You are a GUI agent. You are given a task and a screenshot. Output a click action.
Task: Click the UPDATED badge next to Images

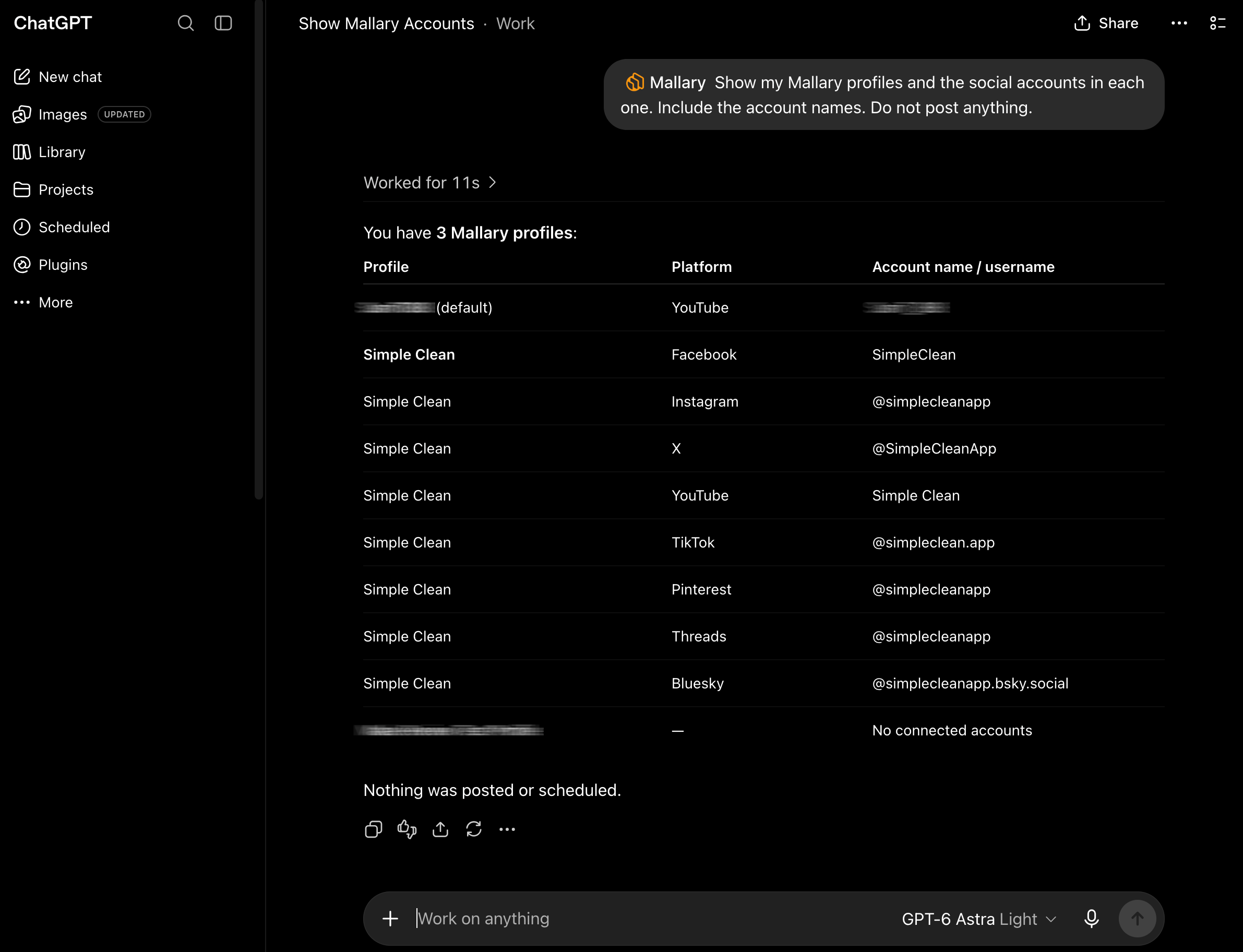[x=124, y=114]
